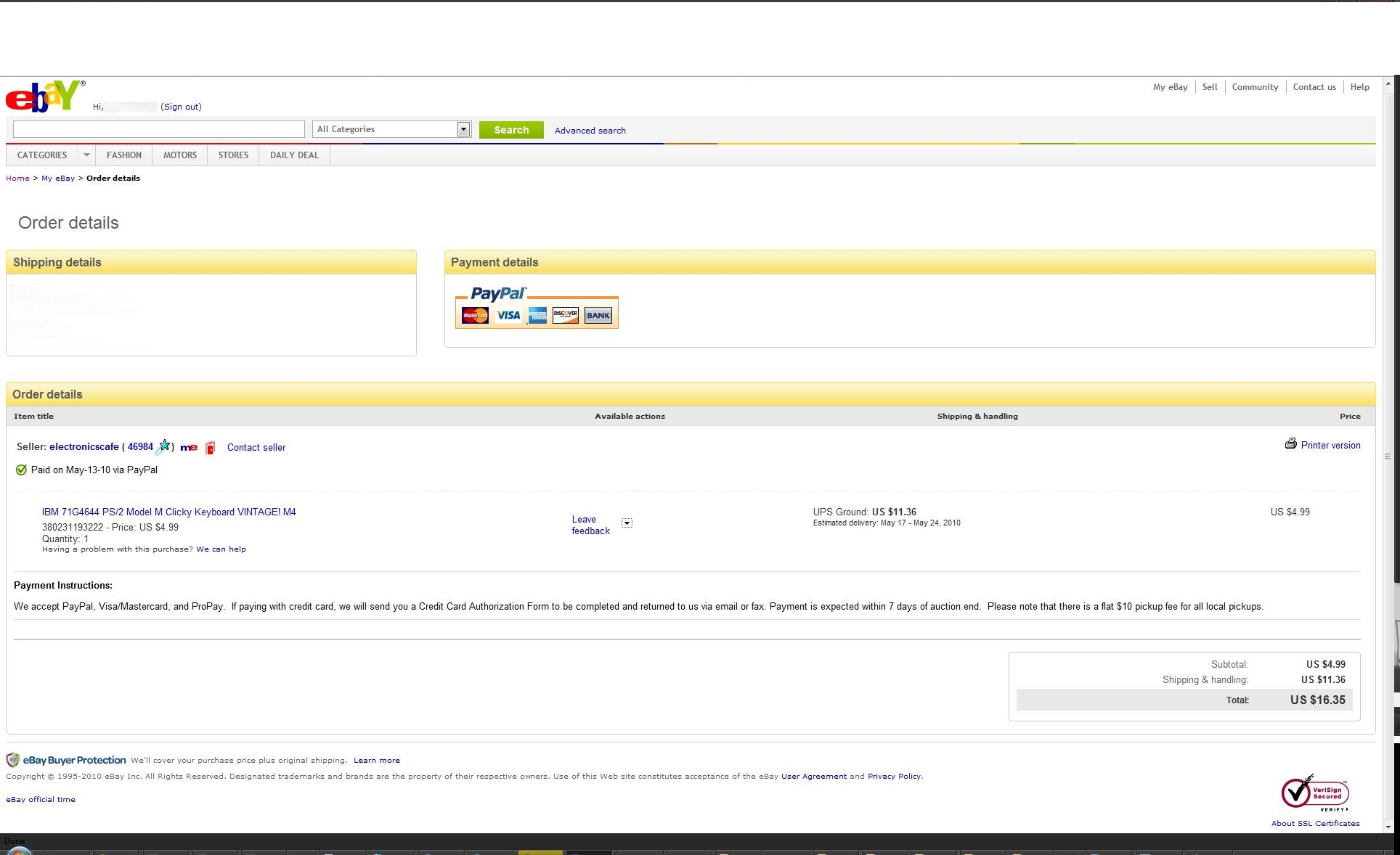The image size is (1400, 855).
Task: Open seller's About Me page icon
Action: pyautogui.click(x=189, y=447)
